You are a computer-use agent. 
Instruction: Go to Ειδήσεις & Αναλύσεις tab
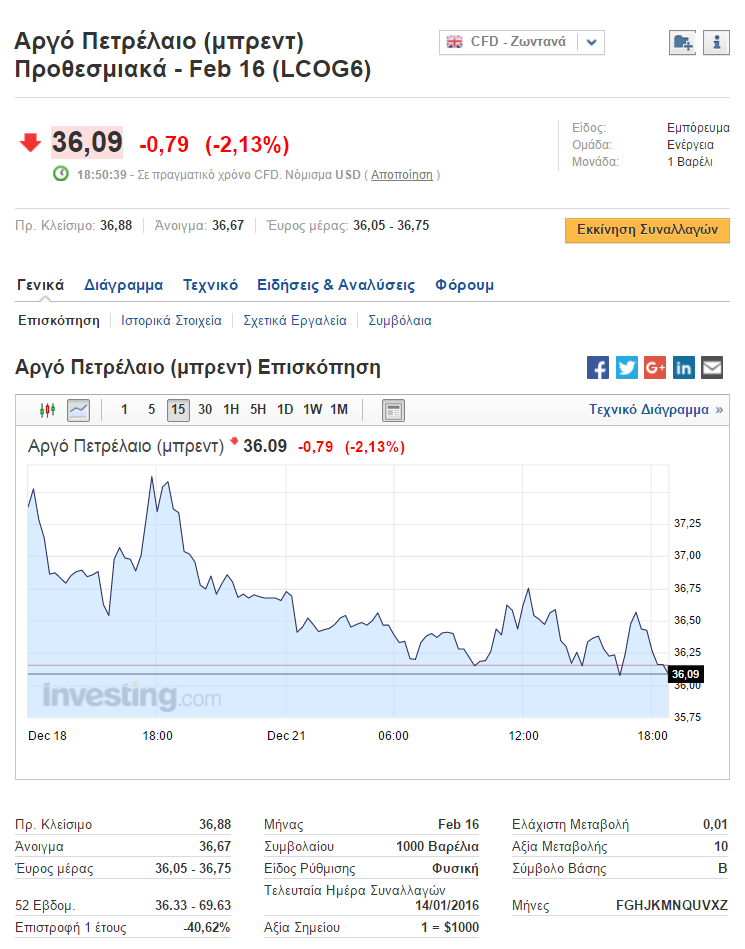pos(336,285)
